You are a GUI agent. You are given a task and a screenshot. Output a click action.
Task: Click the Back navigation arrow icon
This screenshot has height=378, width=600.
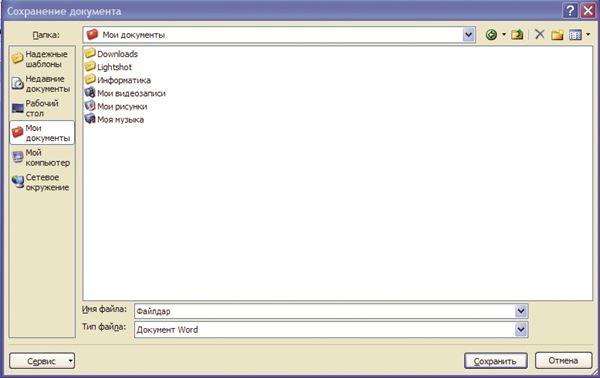tap(491, 35)
